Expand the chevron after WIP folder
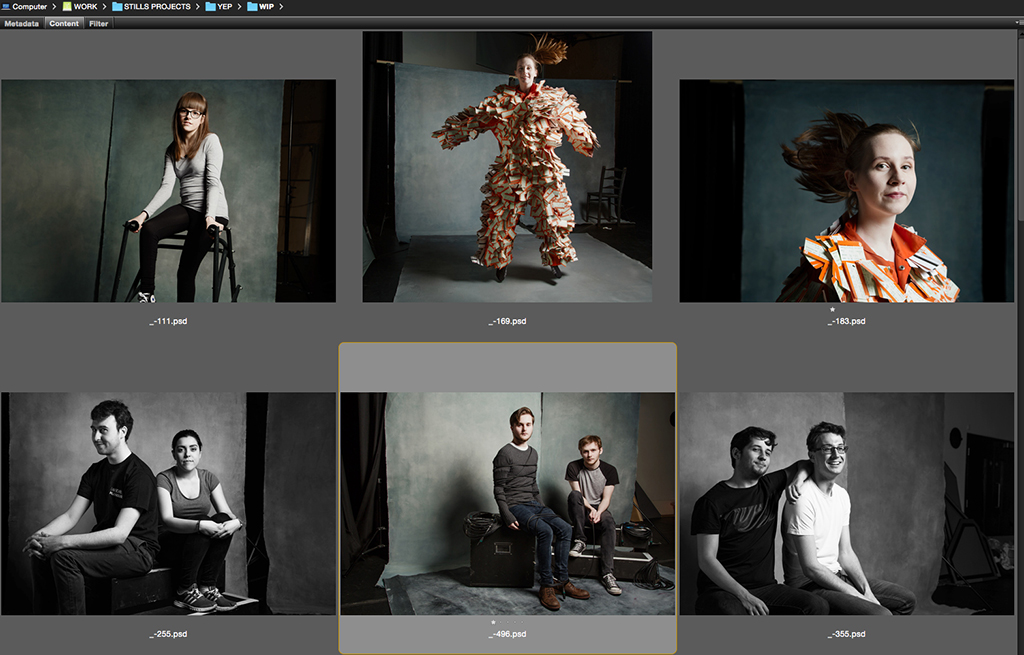This screenshot has width=1024, height=655. point(281,7)
